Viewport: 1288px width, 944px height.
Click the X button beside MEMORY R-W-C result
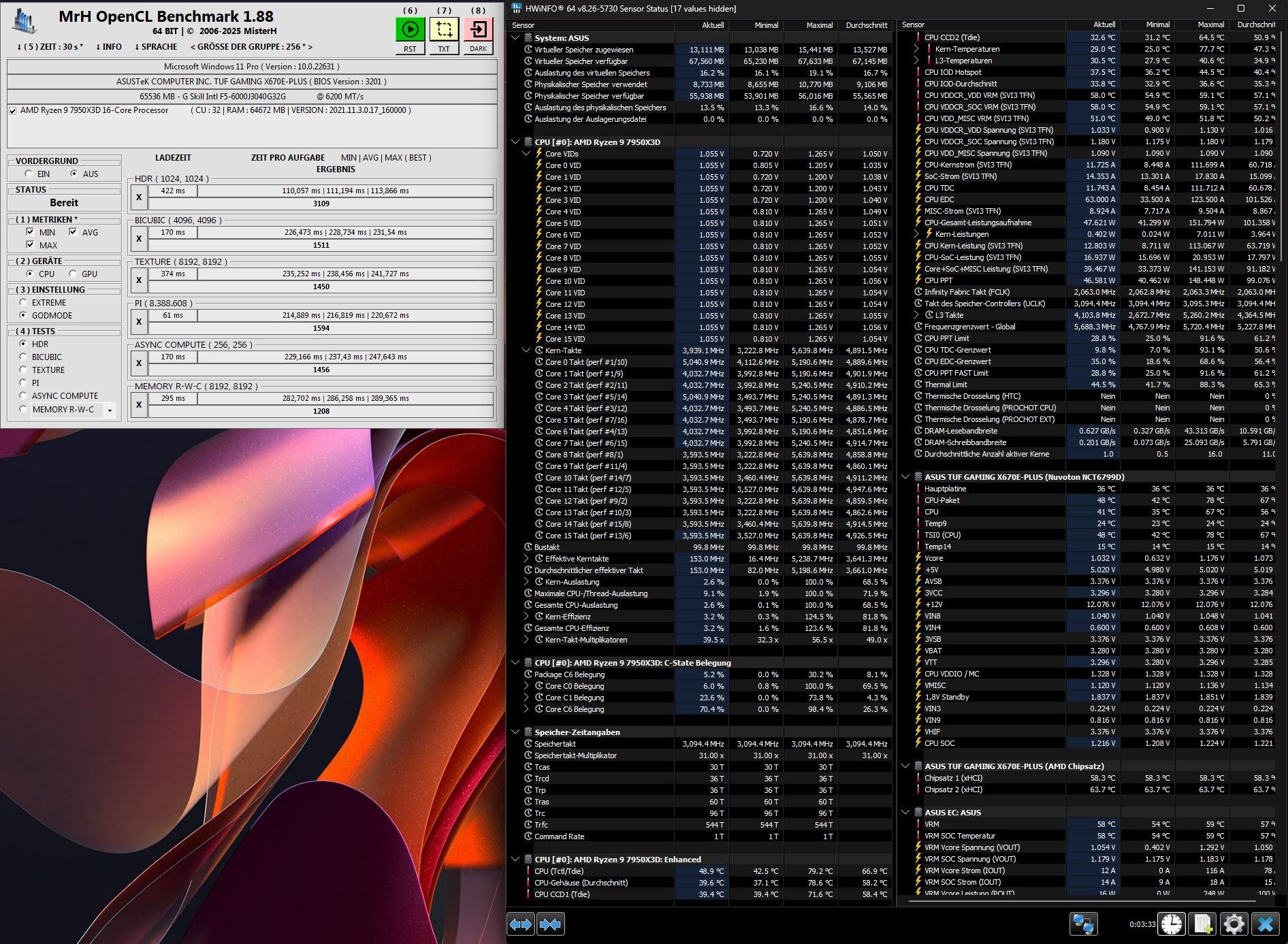pos(139,405)
